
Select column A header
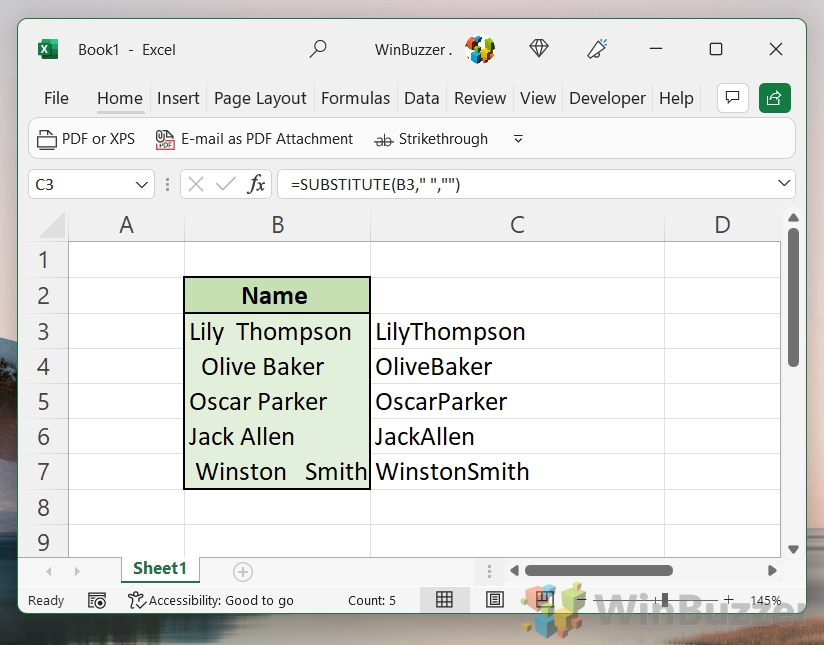coord(126,225)
